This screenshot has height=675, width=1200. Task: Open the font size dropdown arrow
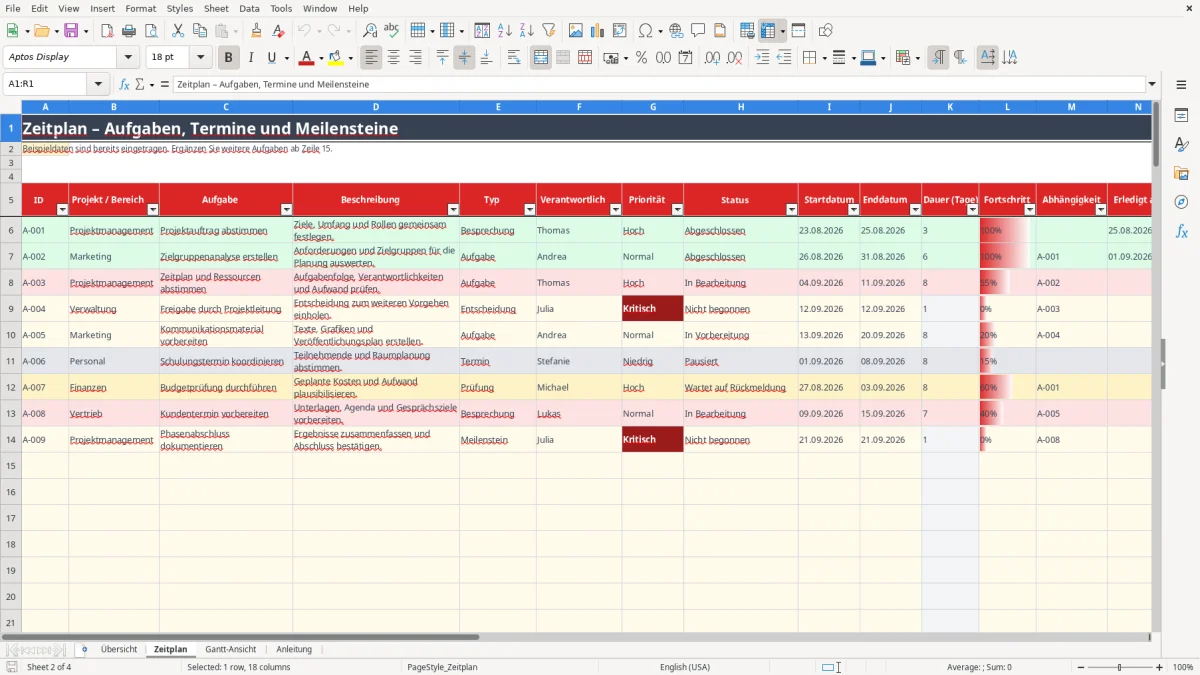(x=201, y=58)
